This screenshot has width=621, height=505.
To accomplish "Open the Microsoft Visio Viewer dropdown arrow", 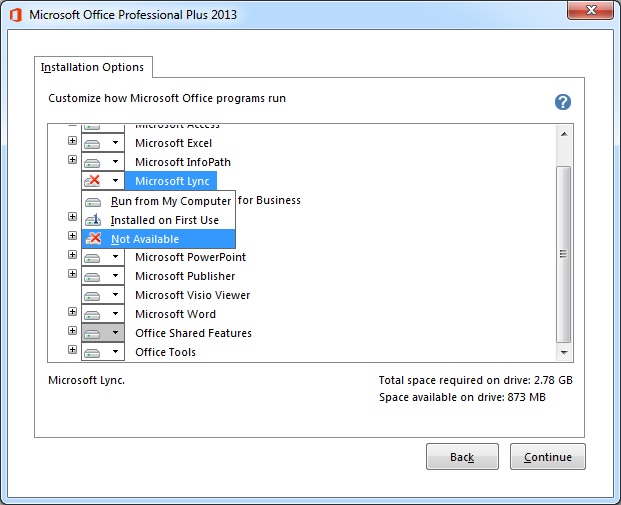I will [x=115, y=295].
